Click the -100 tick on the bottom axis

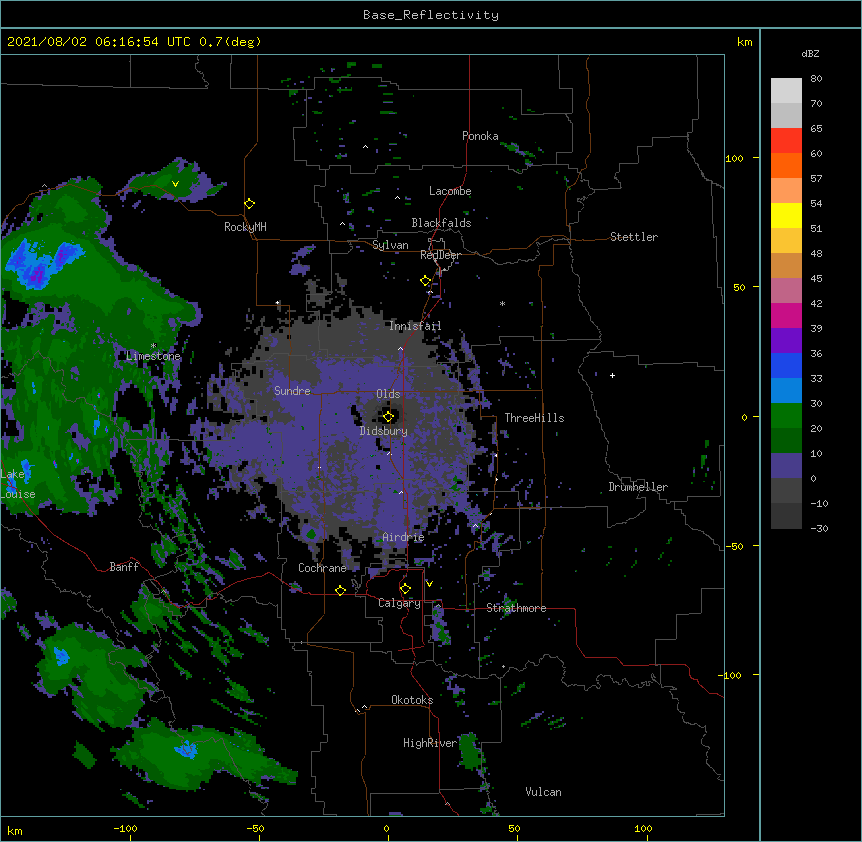126,829
